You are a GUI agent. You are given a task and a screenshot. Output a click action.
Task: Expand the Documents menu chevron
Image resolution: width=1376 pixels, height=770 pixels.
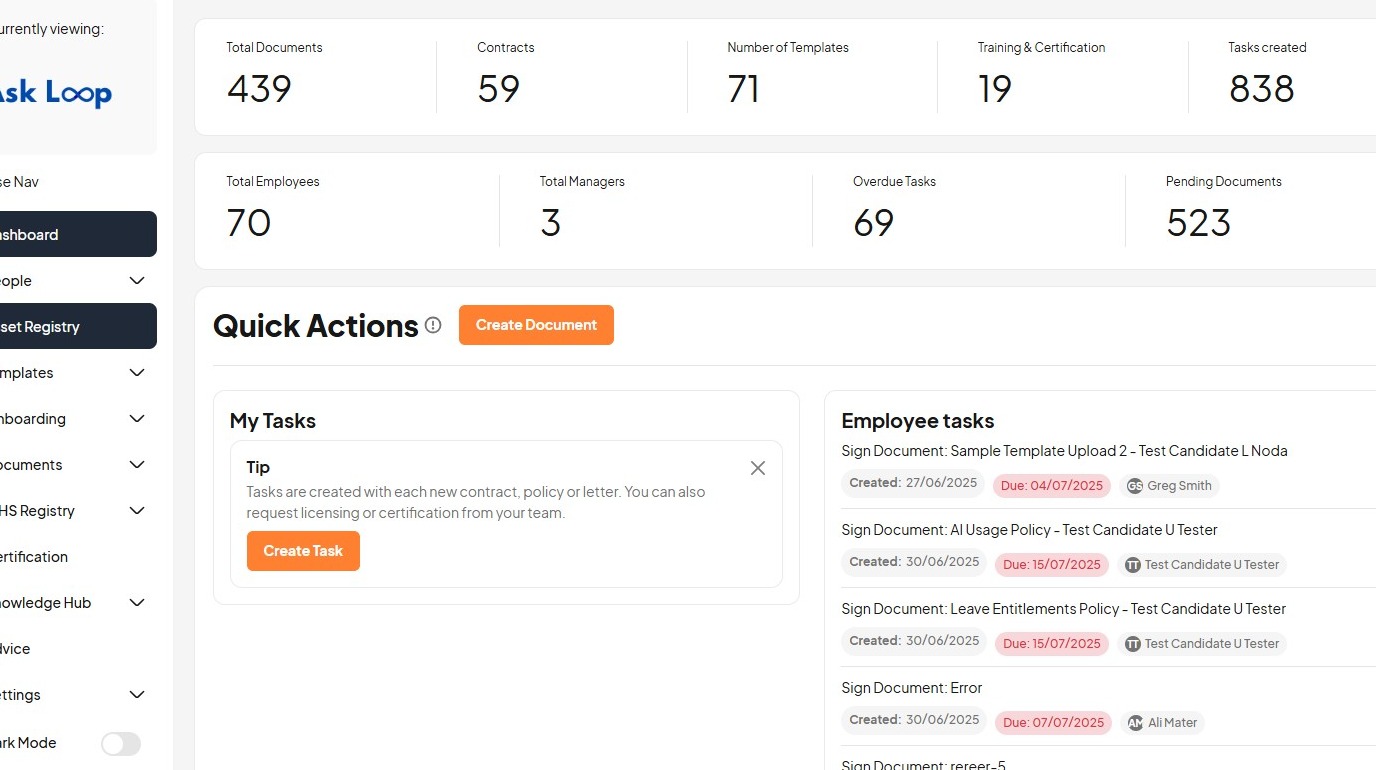coord(138,465)
